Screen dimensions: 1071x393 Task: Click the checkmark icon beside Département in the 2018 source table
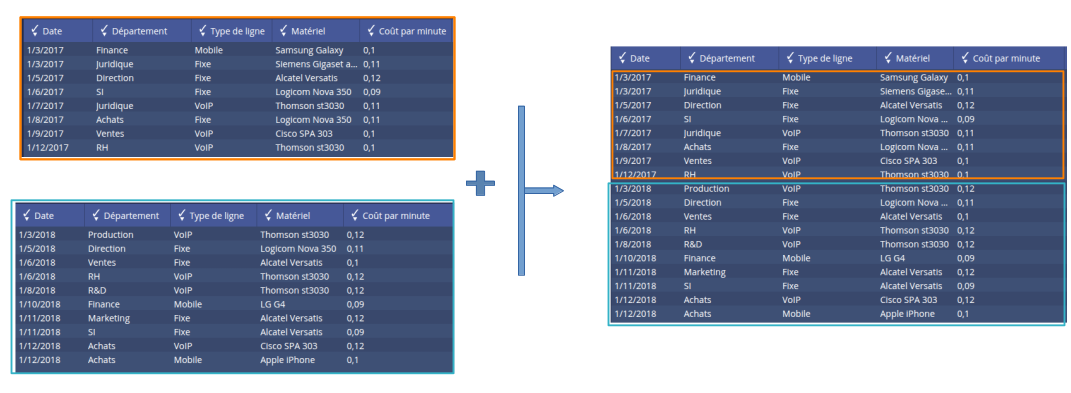pos(95,215)
